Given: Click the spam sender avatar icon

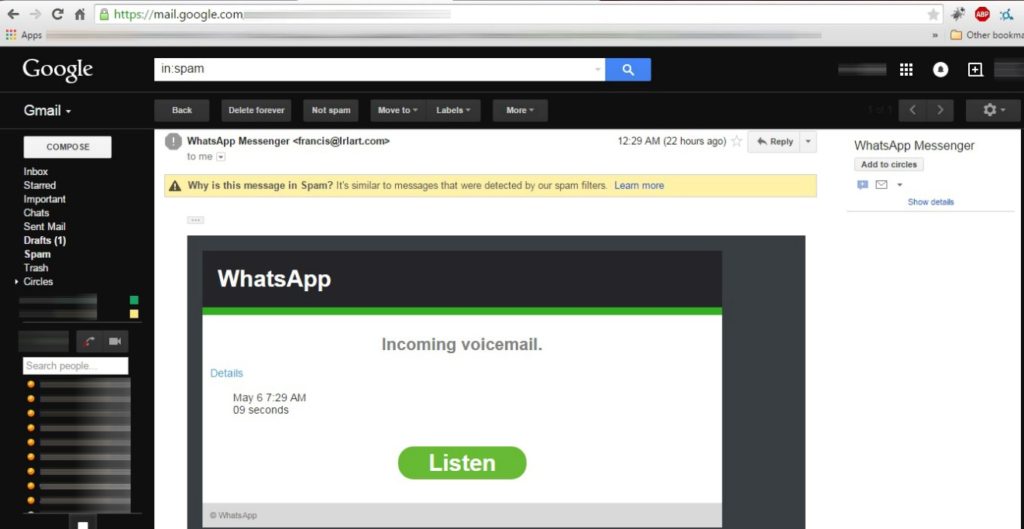Looking at the screenshot, I should [173, 142].
